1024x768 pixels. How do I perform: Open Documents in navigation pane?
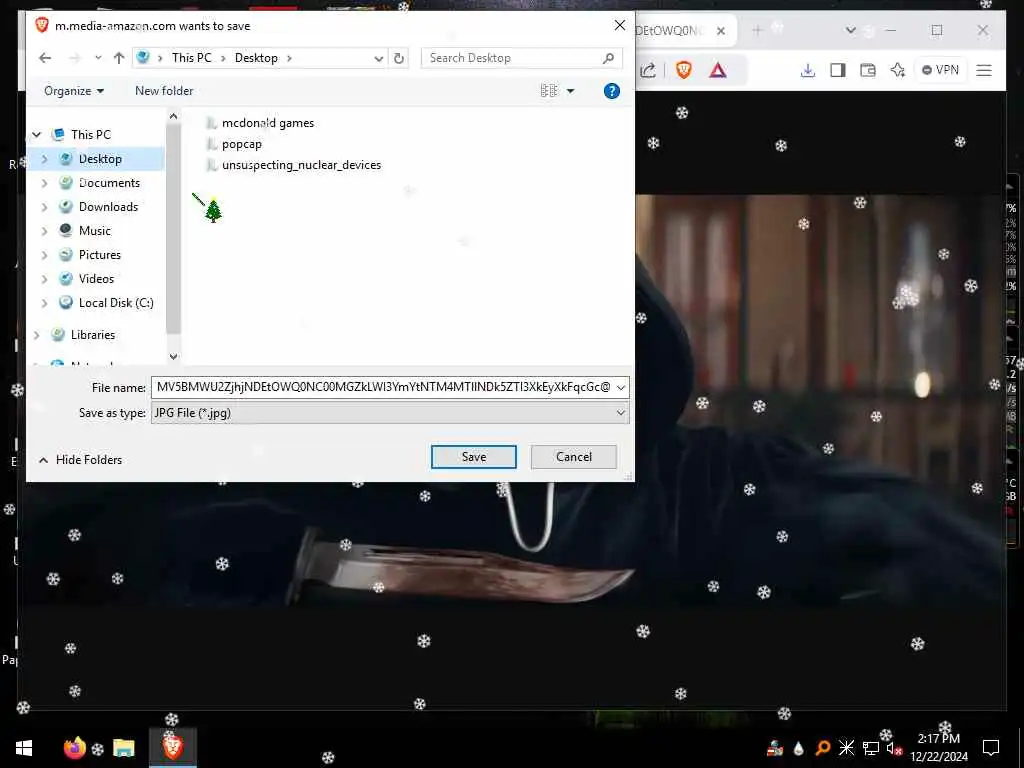(109, 183)
